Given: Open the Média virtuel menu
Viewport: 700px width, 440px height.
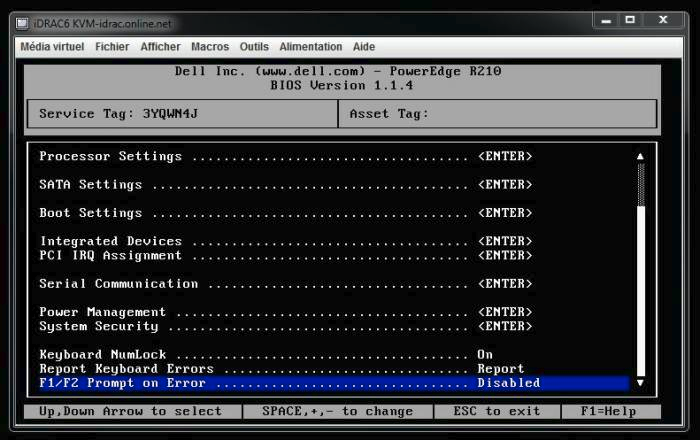Looking at the screenshot, I should pyautogui.click(x=54, y=47).
